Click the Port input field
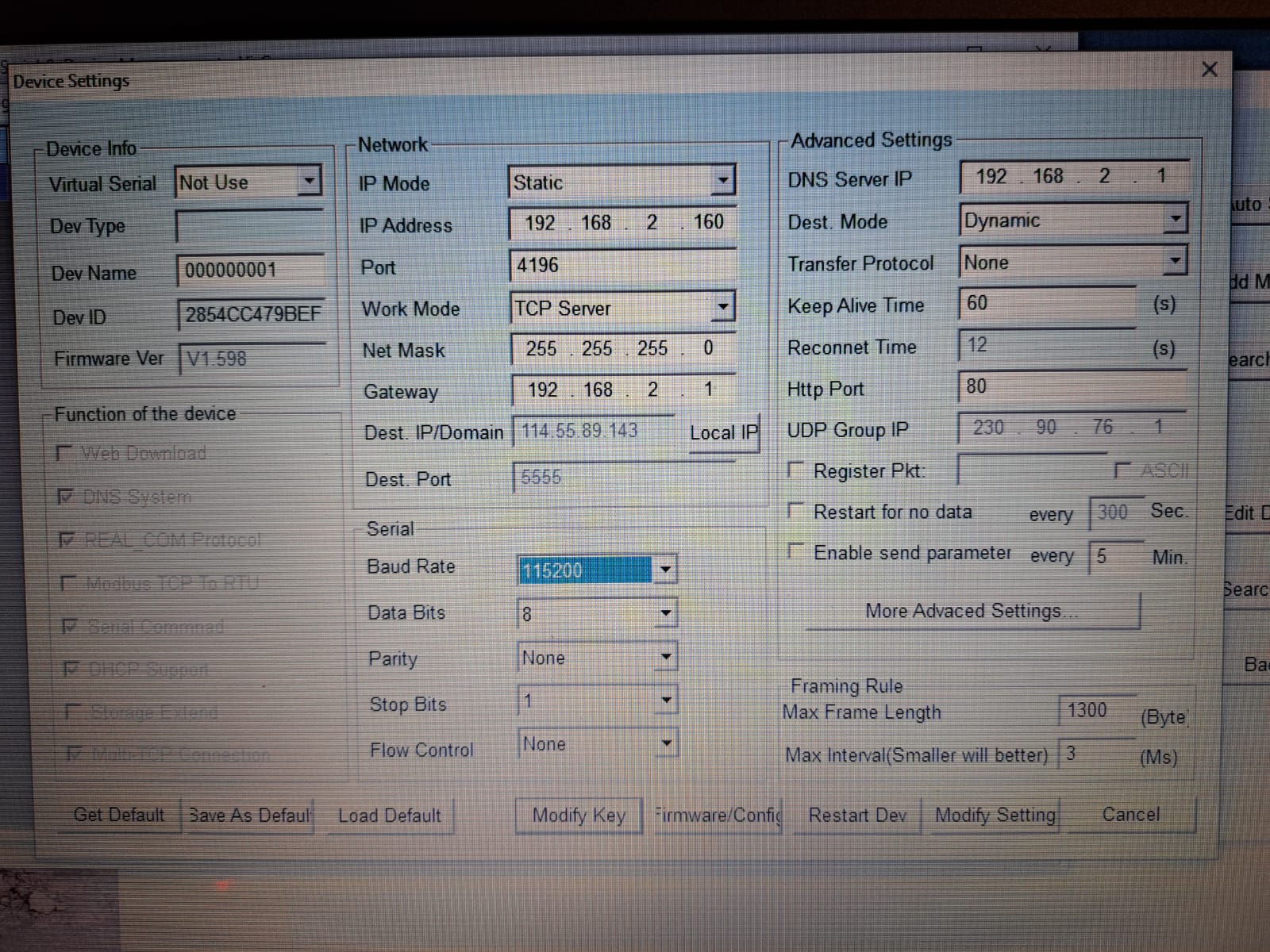 pyautogui.click(x=622, y=265)
